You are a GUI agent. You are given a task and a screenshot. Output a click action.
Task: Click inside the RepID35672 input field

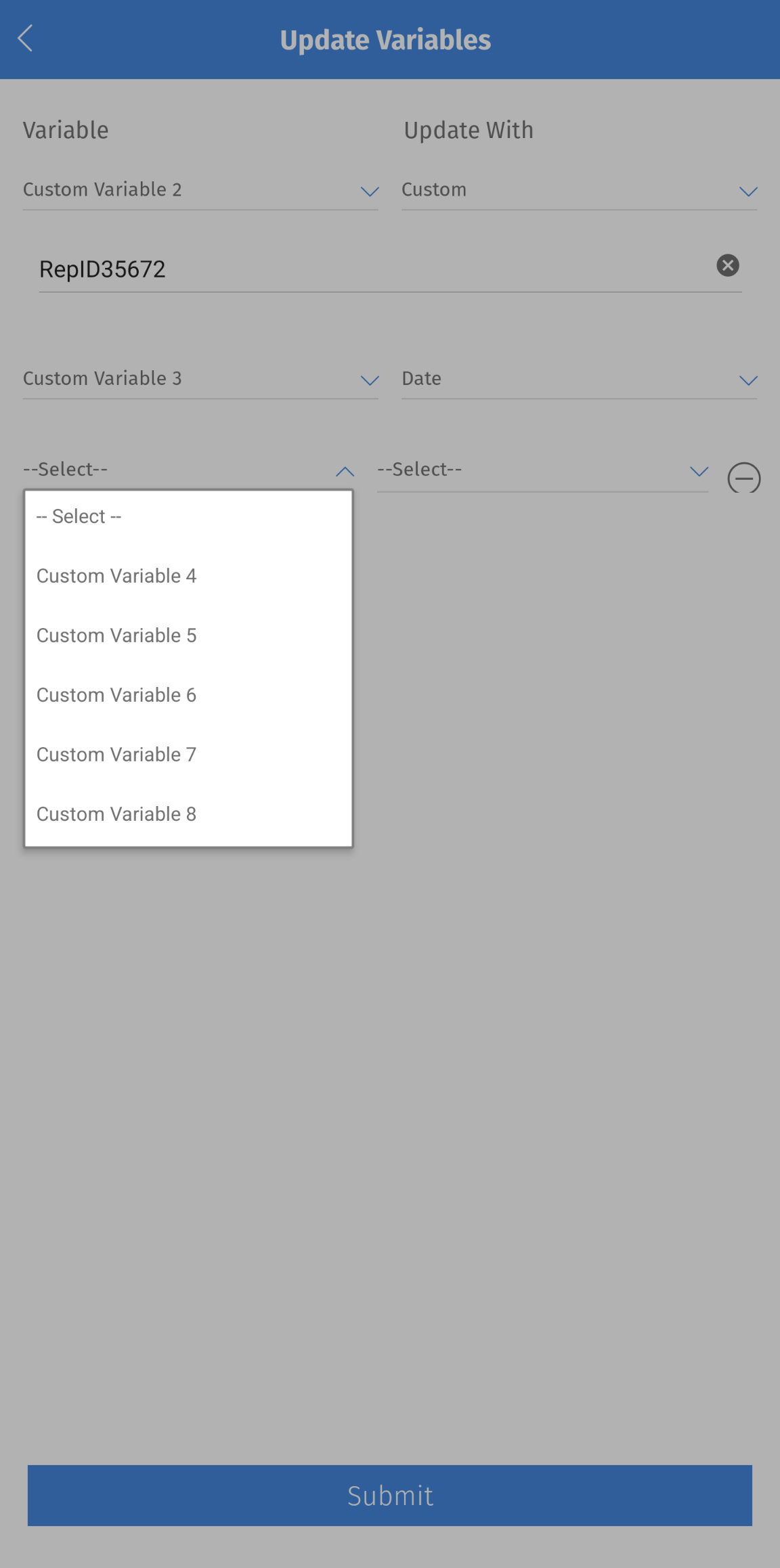[271, 269]
